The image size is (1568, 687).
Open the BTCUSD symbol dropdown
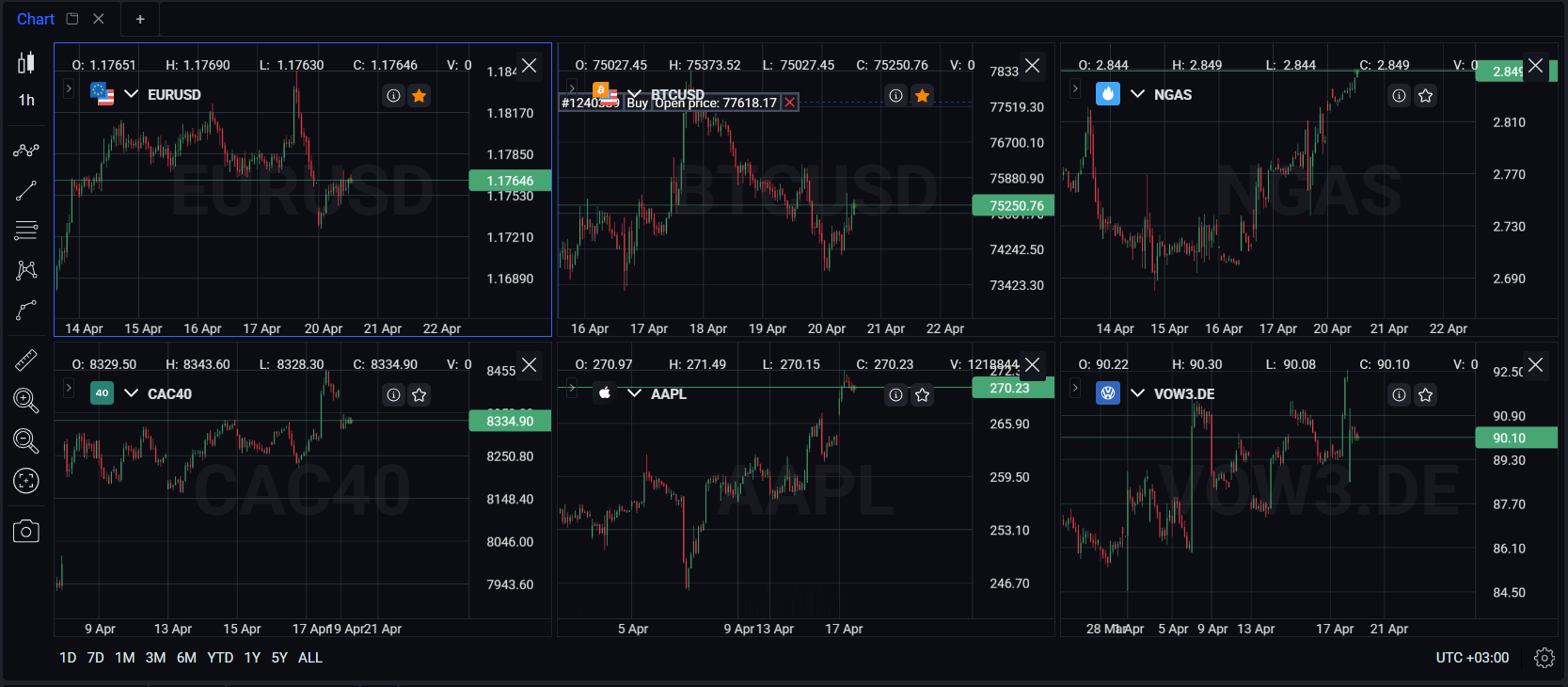pyautogui.click(x=635, y=94)
